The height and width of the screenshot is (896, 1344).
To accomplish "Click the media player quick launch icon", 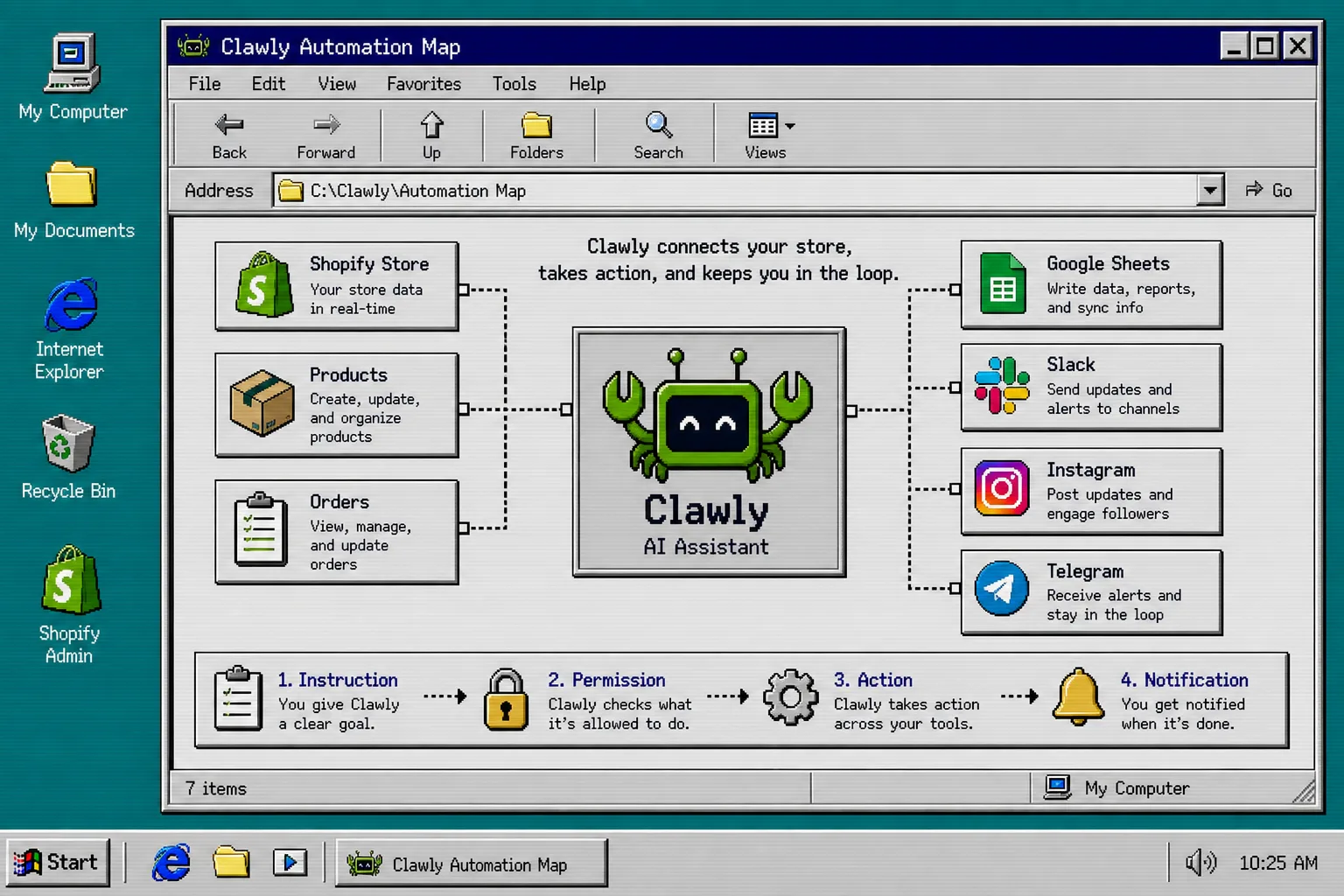I will point(290,863).
